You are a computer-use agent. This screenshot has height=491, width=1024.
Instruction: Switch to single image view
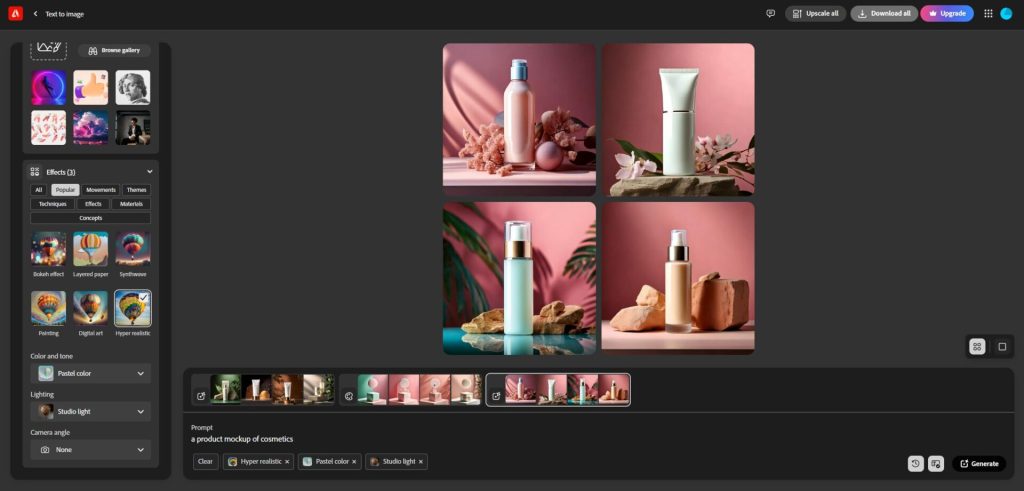coord(1002,346)
